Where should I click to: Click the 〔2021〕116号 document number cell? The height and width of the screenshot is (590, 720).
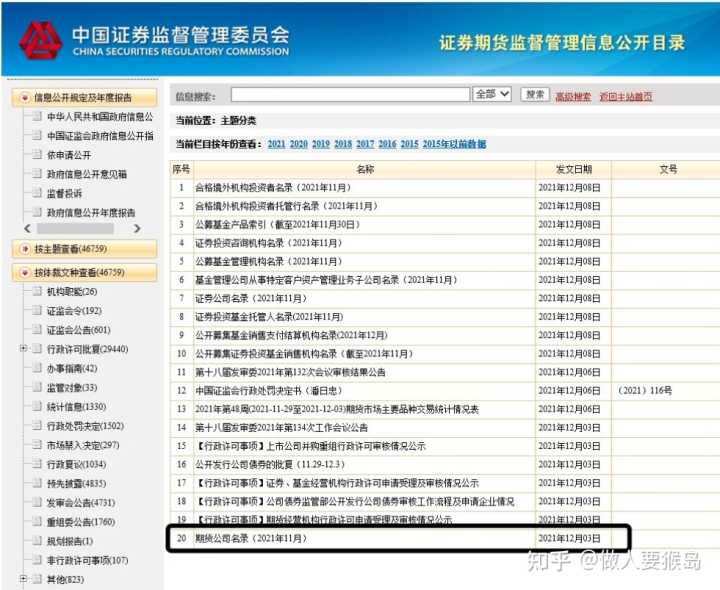(x=644, y=391)
